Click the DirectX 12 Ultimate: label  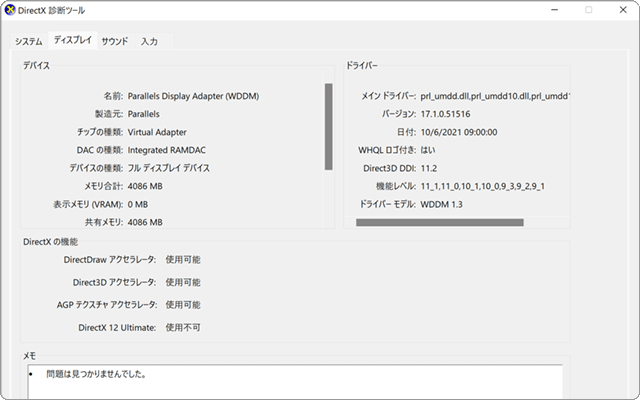coord(117,327)
